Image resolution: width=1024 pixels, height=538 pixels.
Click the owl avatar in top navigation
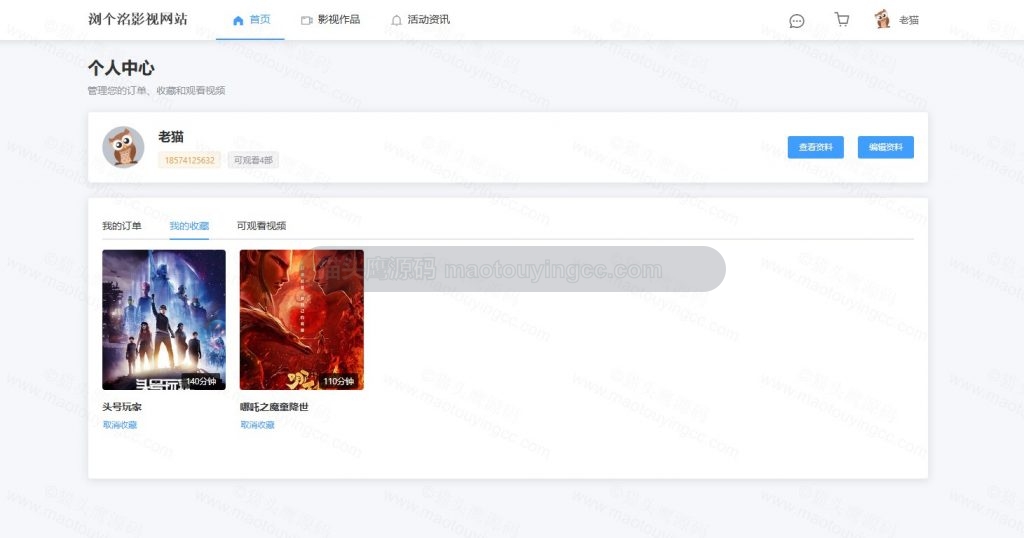point(882,19)
